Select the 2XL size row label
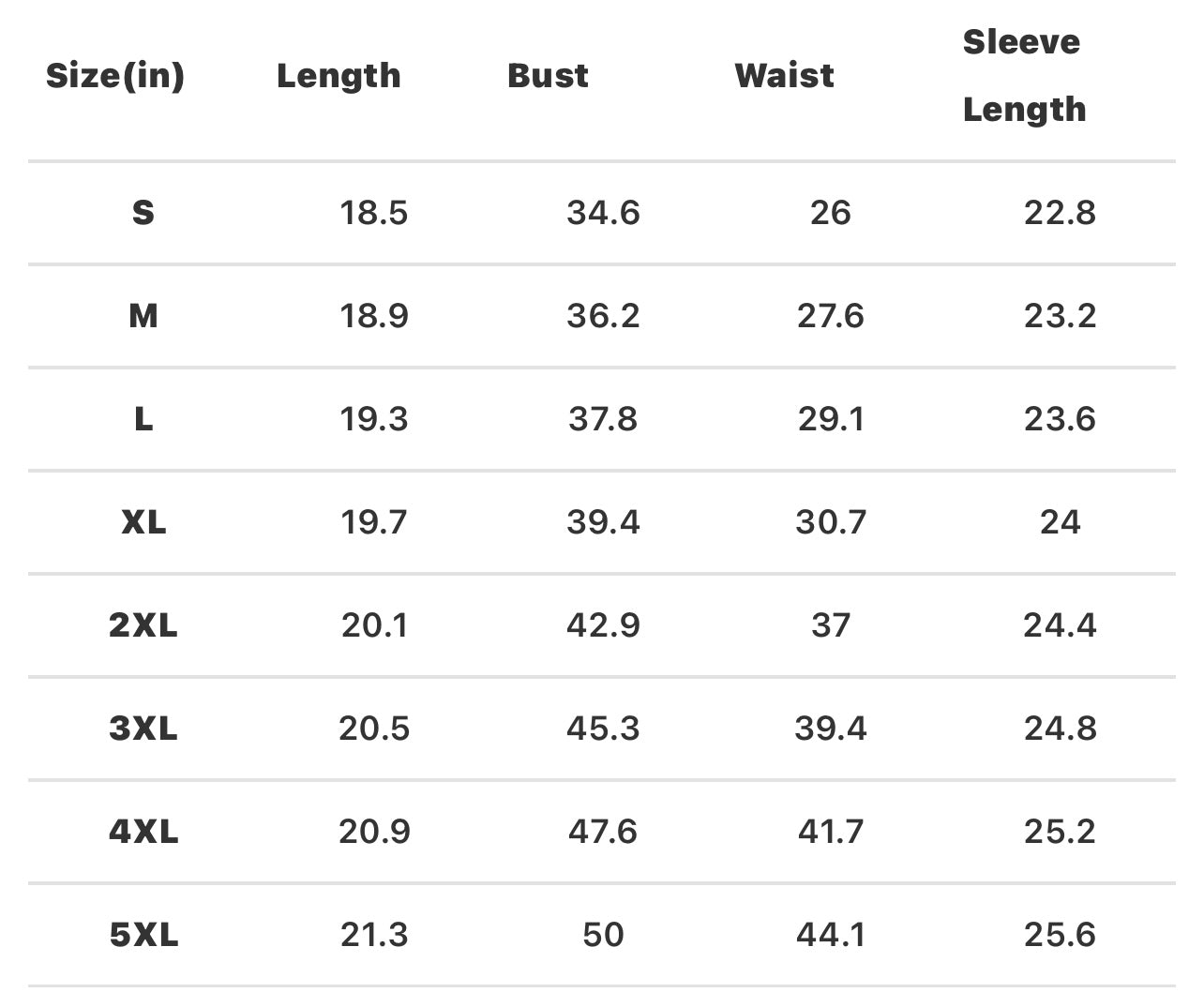Screen dimensions: 1204x992 [143, 625]
